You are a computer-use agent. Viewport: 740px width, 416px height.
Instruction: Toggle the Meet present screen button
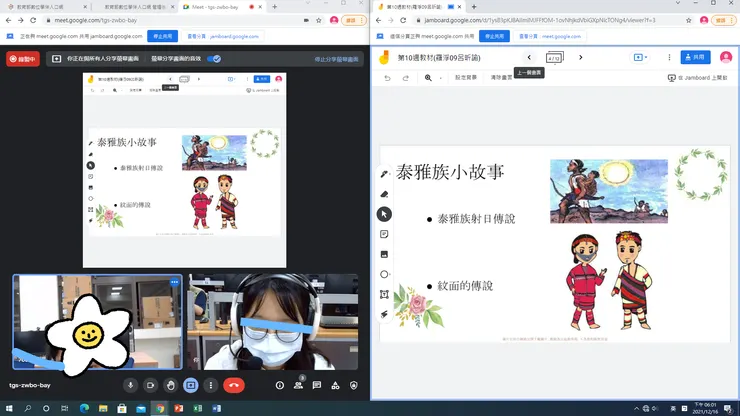[191, 385]
